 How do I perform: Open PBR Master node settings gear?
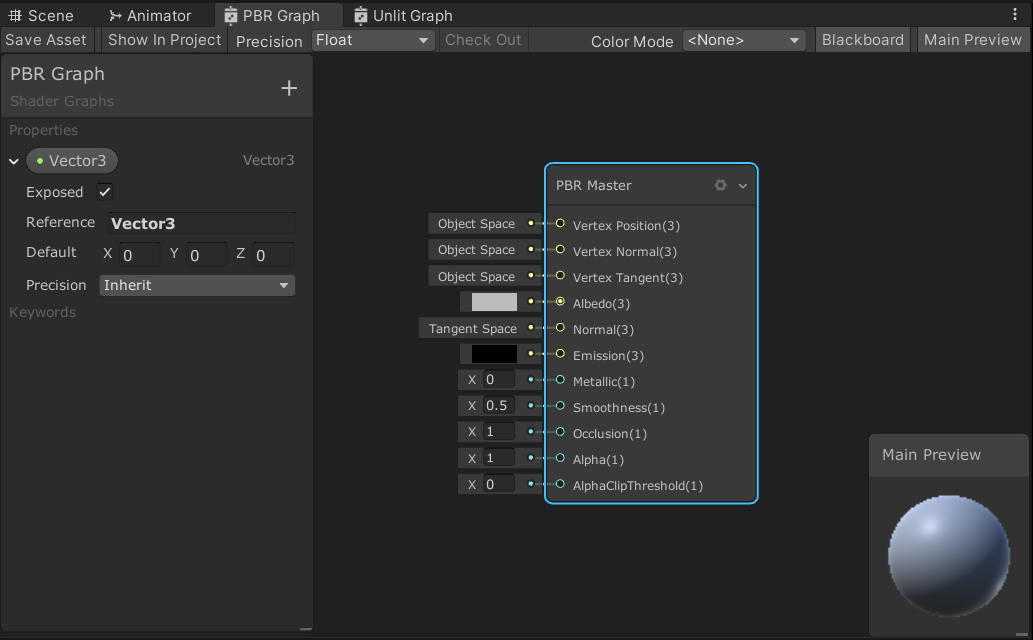pyautogui.click(x=721, y=185)
